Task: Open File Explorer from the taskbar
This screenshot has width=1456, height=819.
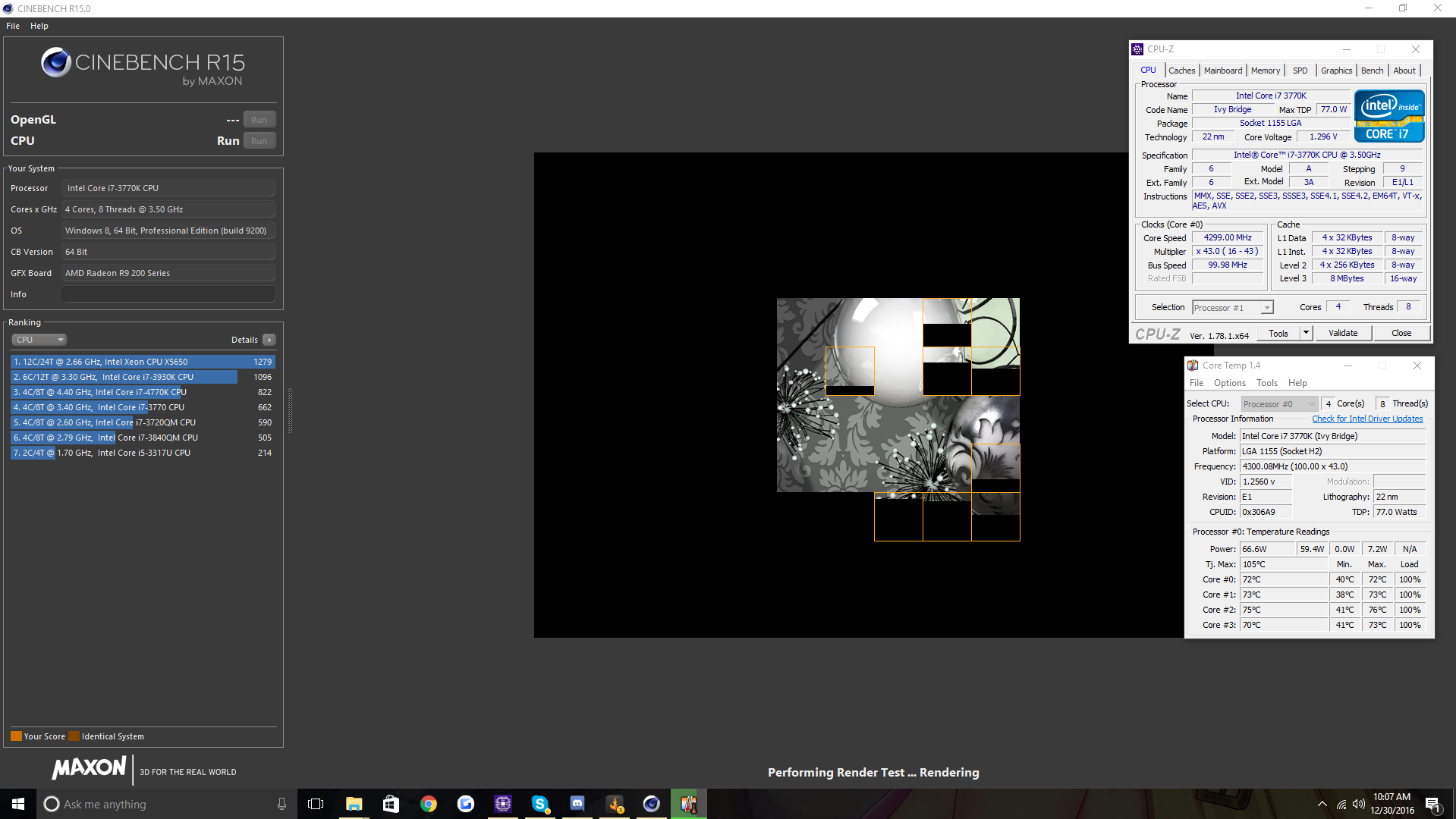Action: (x=354, y=804)
